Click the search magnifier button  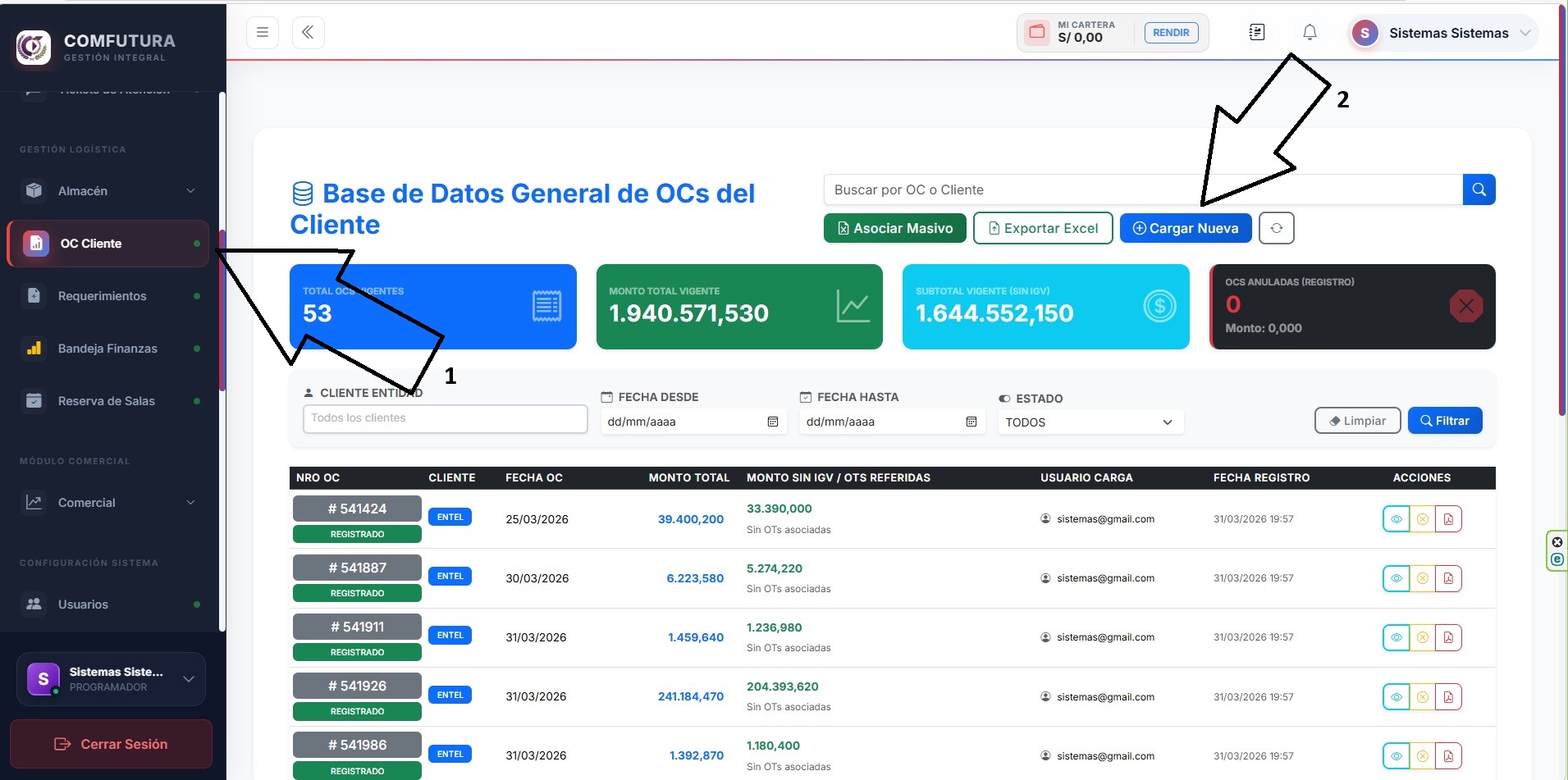[x=1479, y=189]
